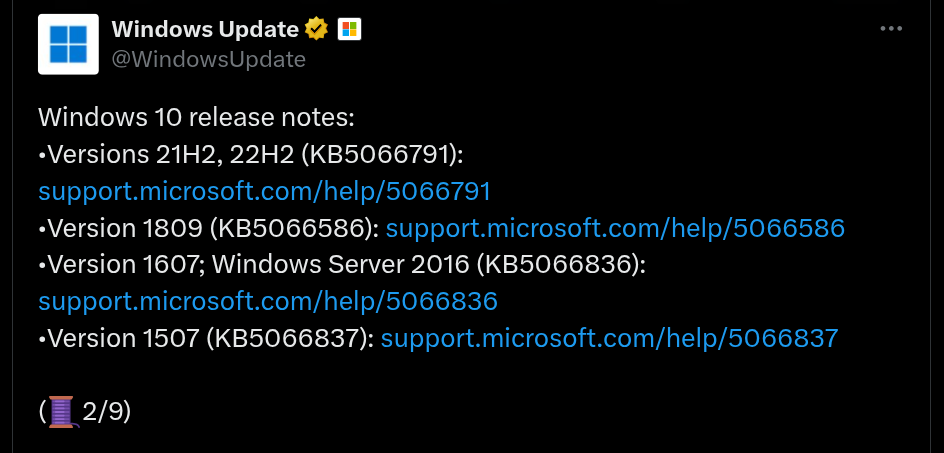Click the "Version 1809" text
Viewport: 944px width, 453px height.
pyautogui.click(x=126, y=228)
